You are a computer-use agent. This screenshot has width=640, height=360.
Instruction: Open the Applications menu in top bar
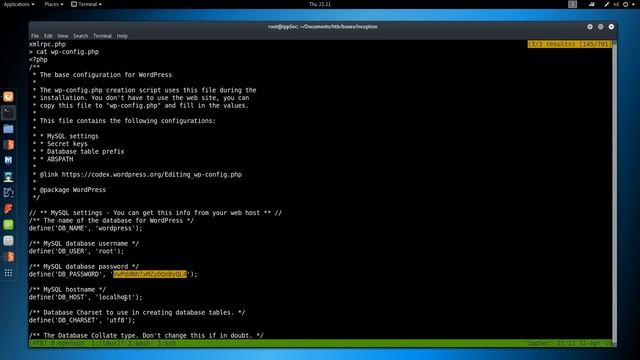click(x=19, y=4)
